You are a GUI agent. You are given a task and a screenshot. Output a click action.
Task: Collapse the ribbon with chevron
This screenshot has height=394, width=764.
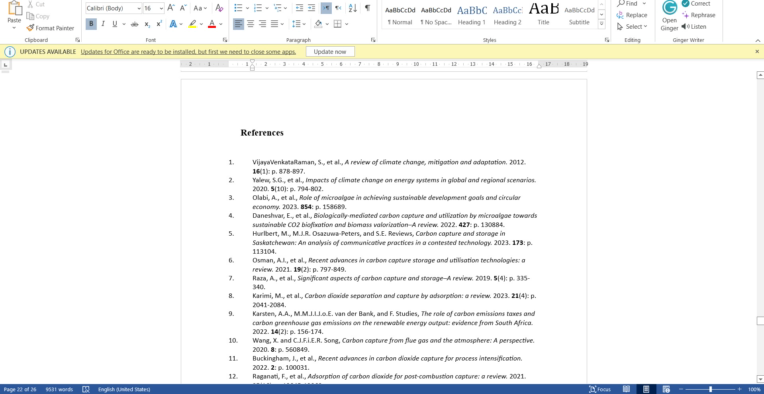[758, 40]
